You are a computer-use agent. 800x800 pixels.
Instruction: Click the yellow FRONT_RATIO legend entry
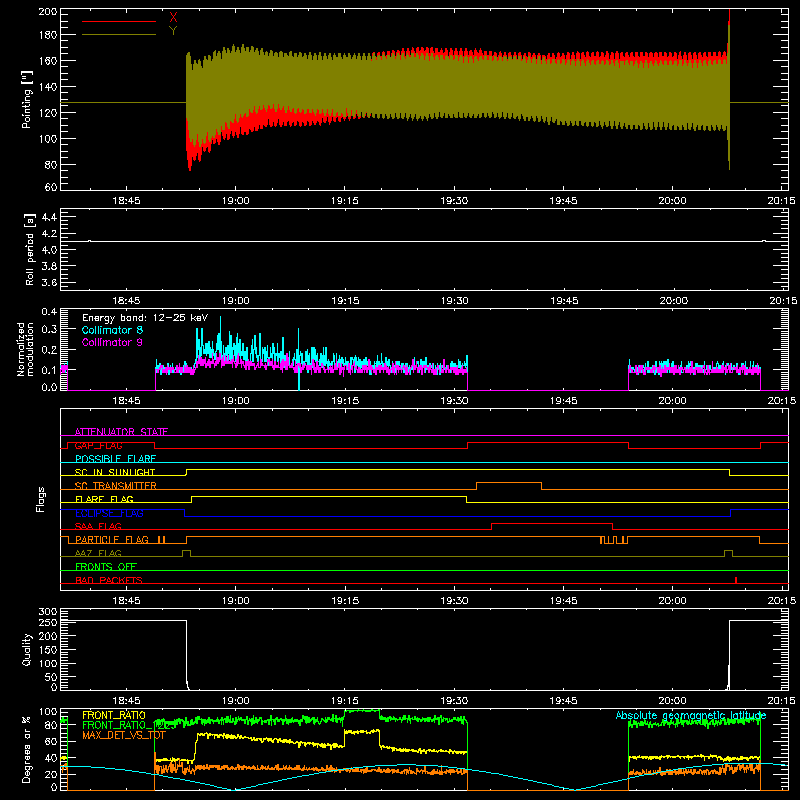click(x=114, y=715)
